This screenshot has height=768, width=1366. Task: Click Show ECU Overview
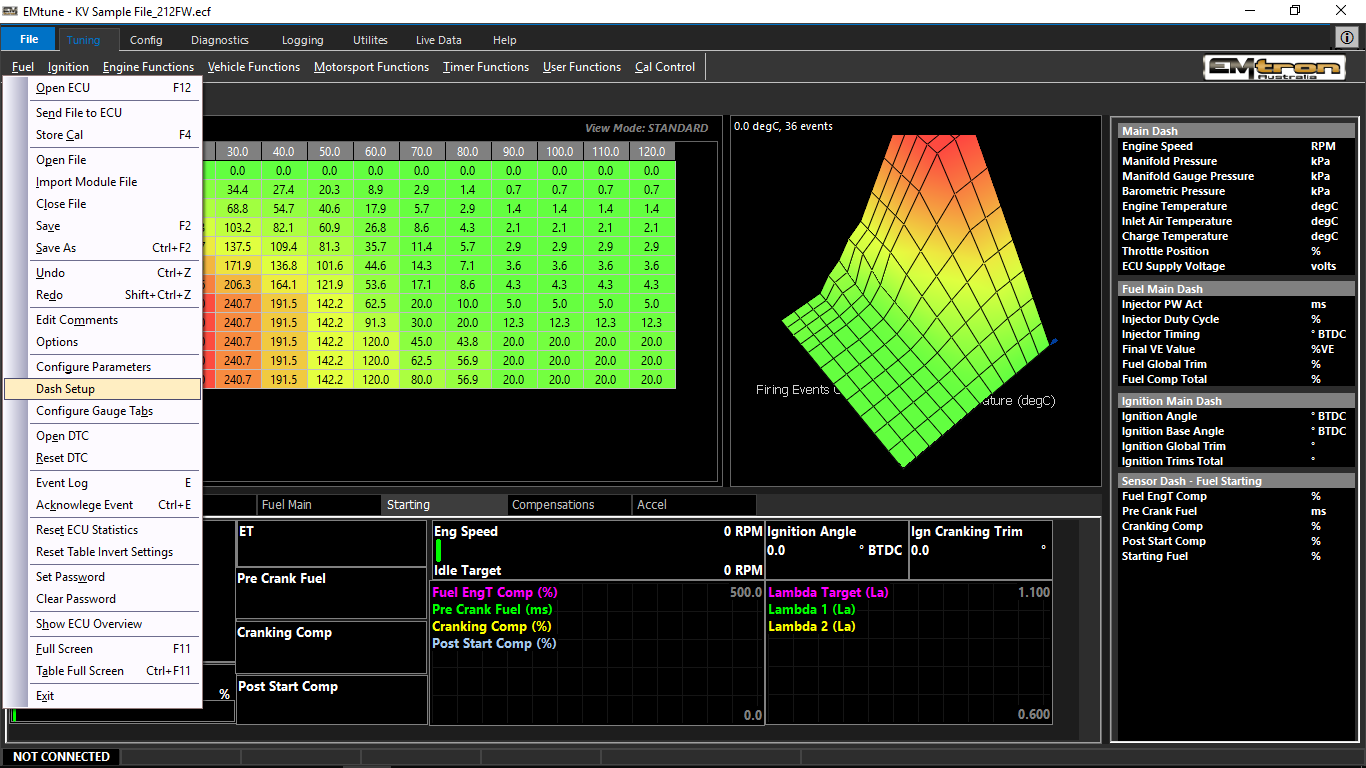(x=89, y=624)
